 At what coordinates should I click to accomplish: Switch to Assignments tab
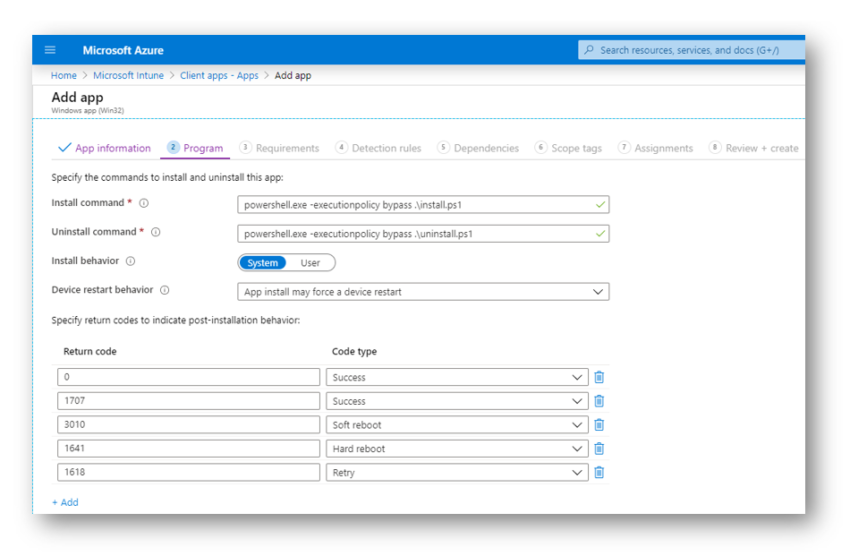click(655, 148)
